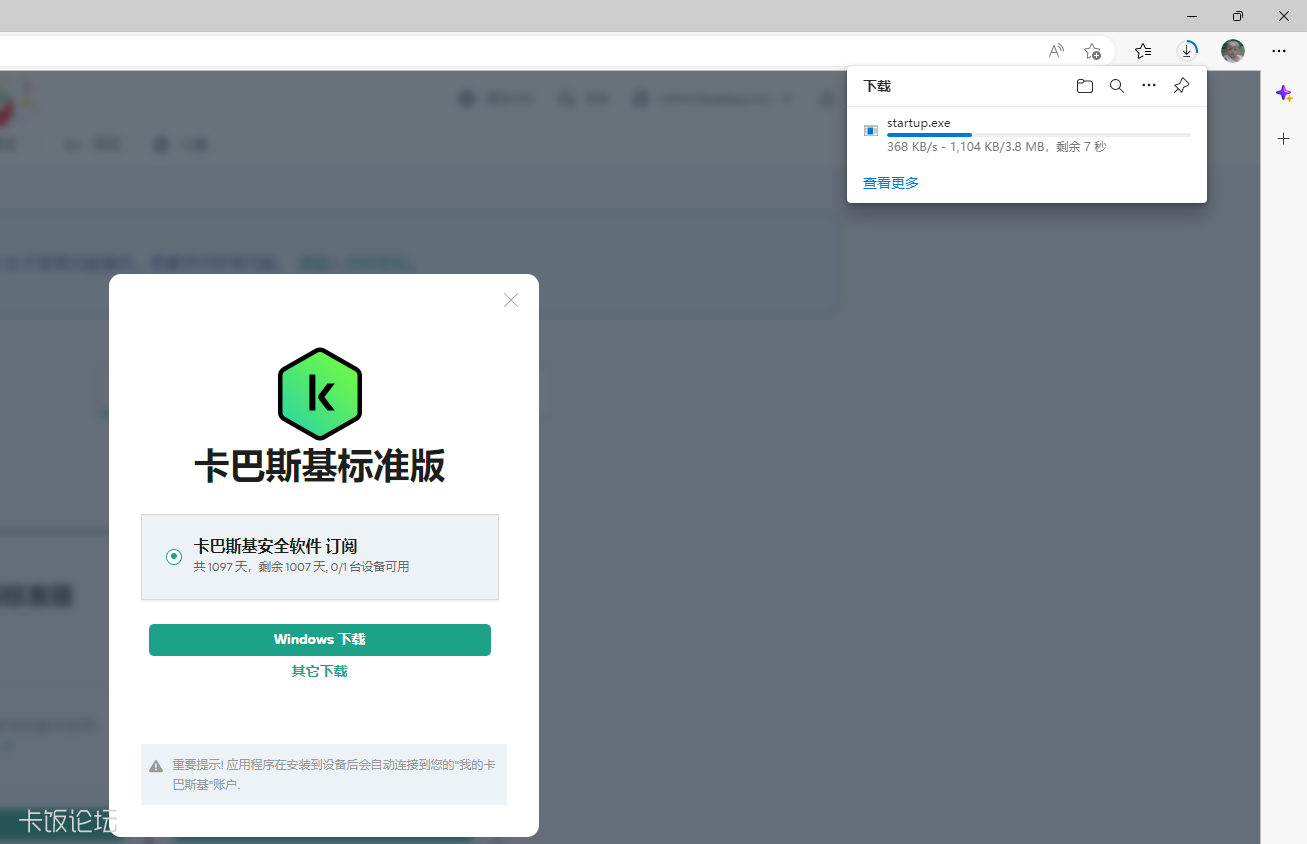Image resolution: width=1307 pixels, height=844 pixels.
Task: Click the startup.exe file name
Action: (x=918, y=123)
